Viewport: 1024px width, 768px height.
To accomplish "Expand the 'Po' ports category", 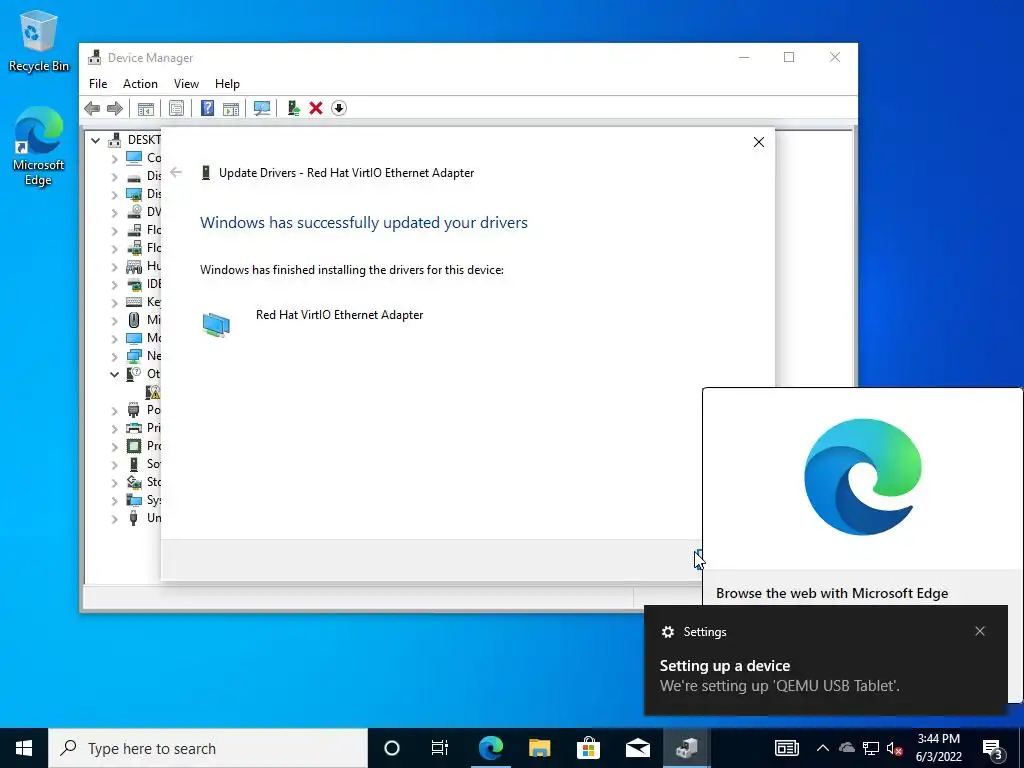I will click(114, 410).
